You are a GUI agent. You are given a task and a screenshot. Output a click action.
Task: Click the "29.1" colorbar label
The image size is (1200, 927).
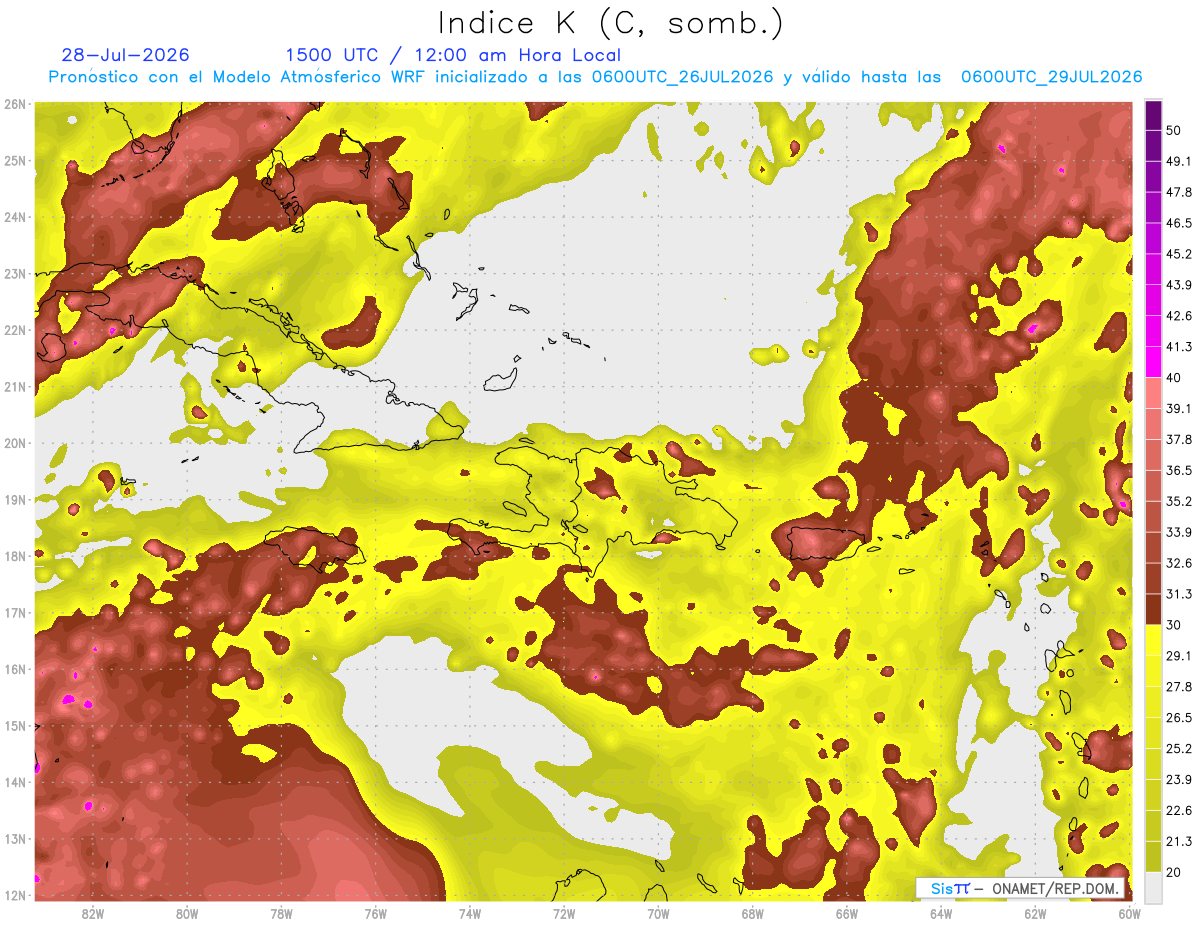pyautogui.click(x=1178, y=655)
